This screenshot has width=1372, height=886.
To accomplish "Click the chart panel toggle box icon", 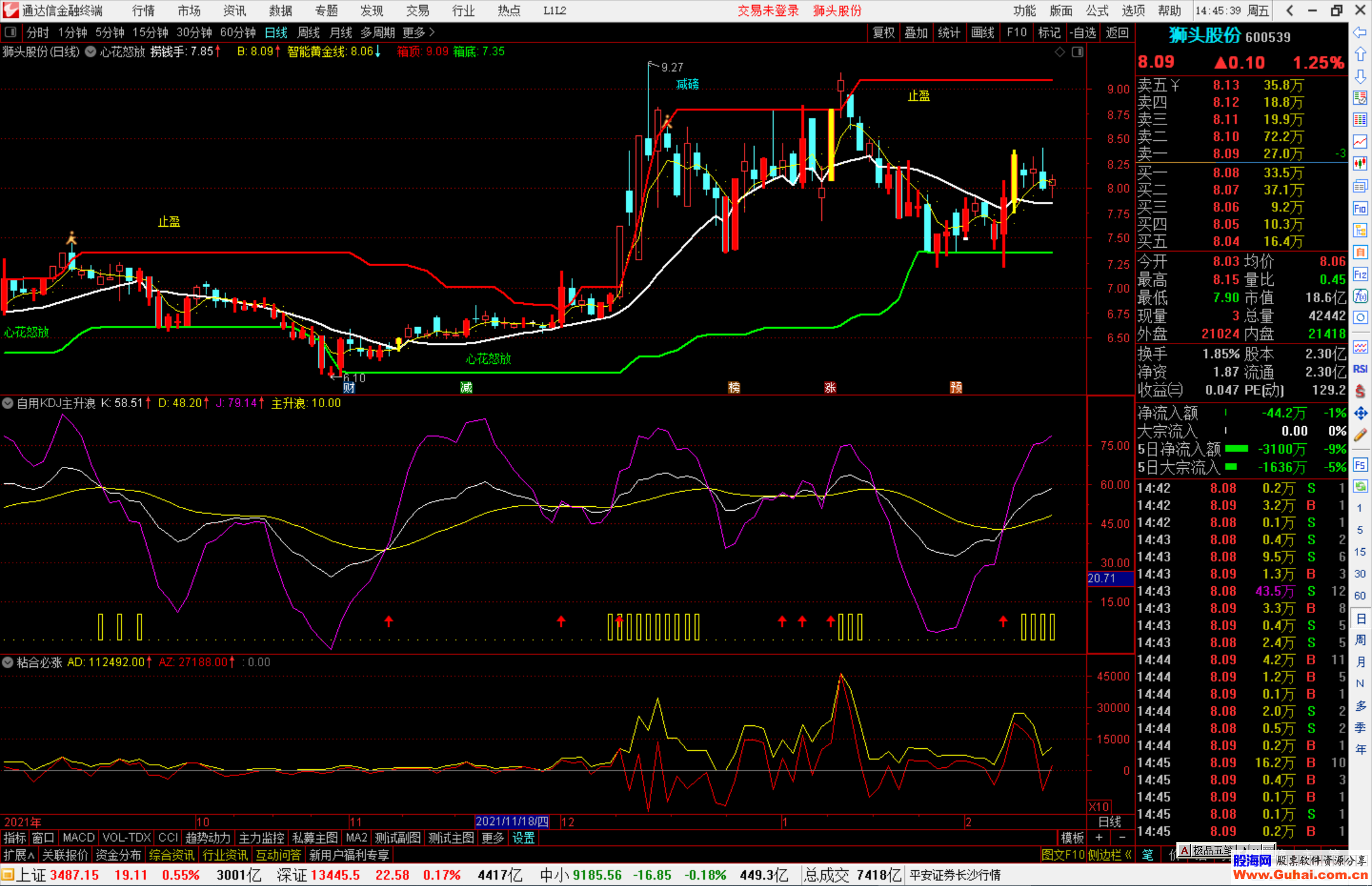I will [x=1078, y=52].
